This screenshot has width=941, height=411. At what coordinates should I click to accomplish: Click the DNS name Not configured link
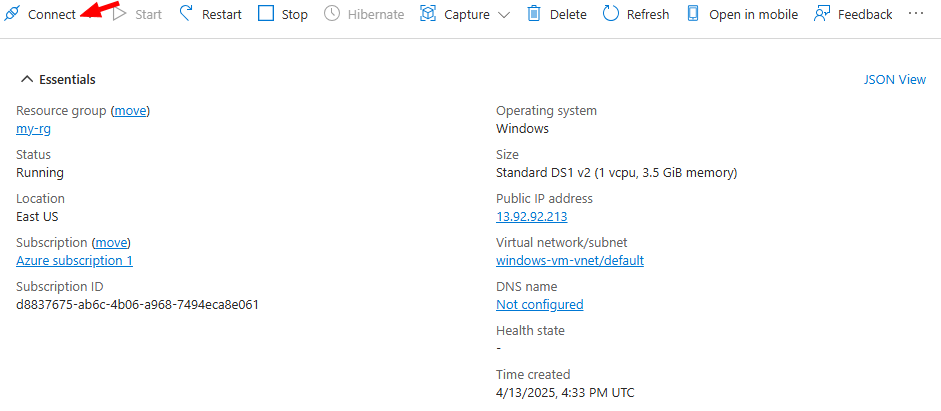click(540, 305)
